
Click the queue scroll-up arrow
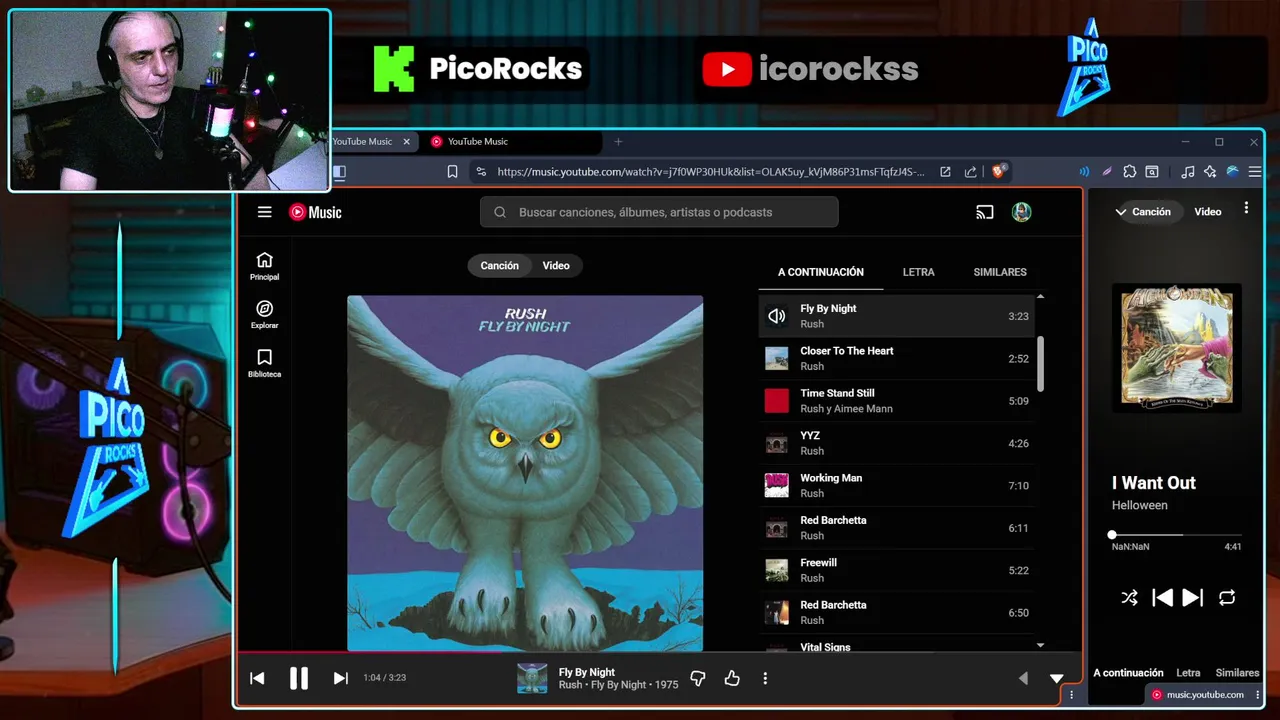(x=1040, y=297)
